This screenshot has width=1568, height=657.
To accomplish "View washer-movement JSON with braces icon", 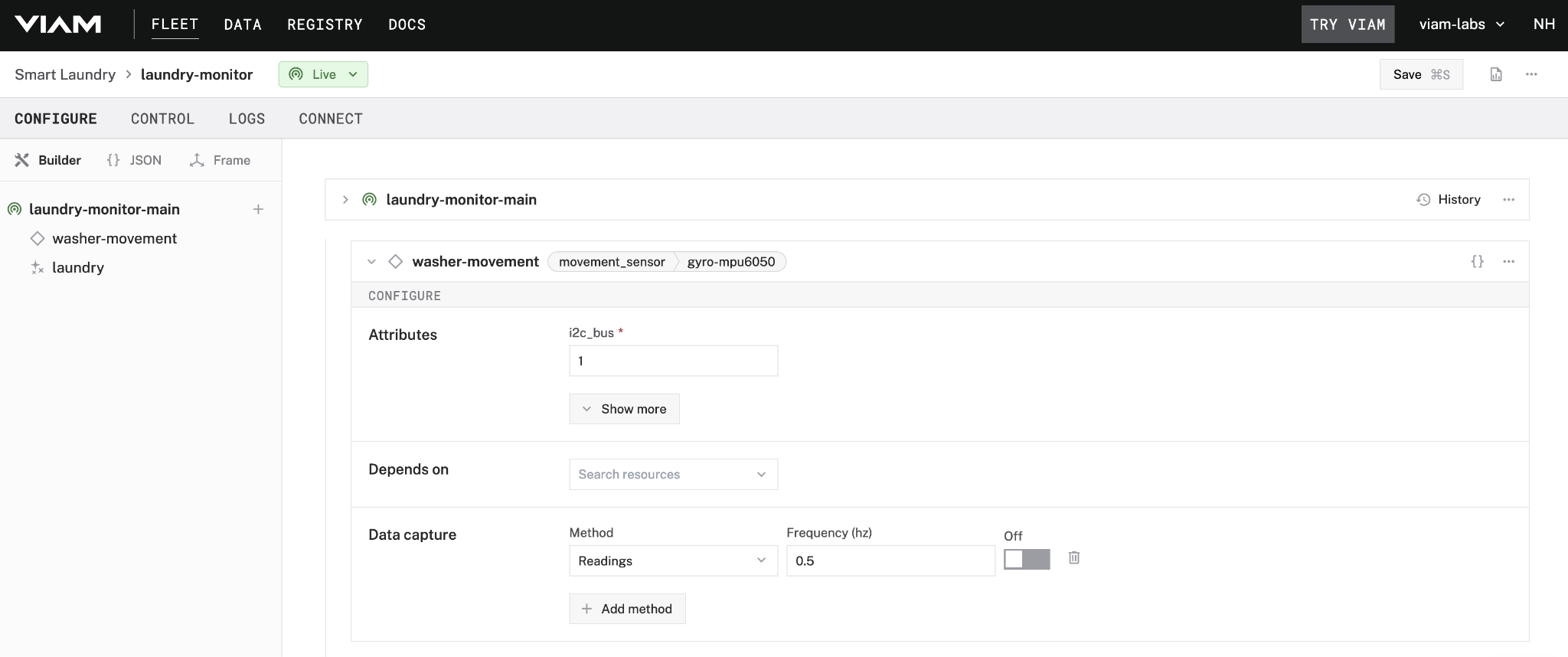I will (x=1478, y=261).
